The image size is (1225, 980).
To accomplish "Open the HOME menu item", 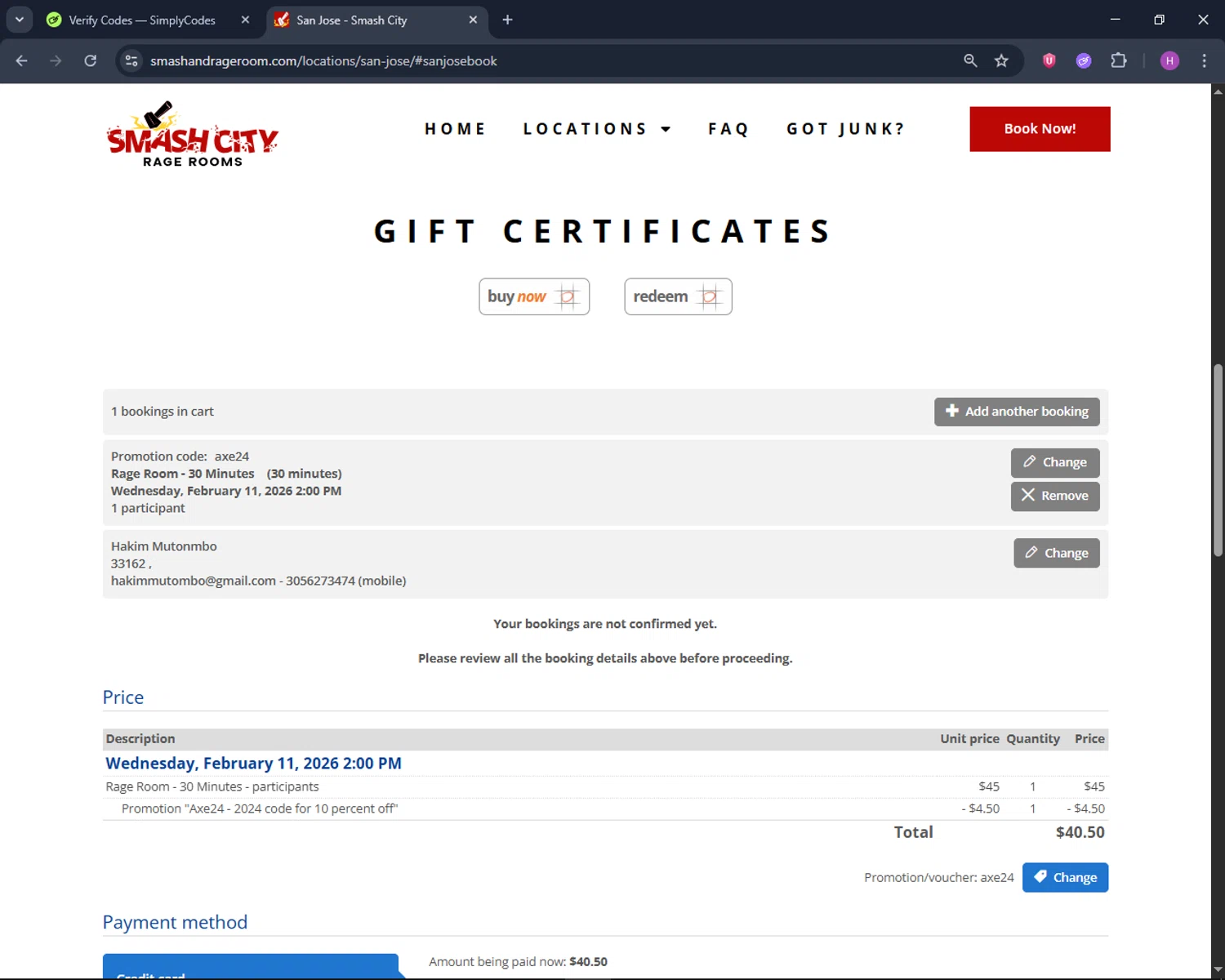I will tap(455, 129).
